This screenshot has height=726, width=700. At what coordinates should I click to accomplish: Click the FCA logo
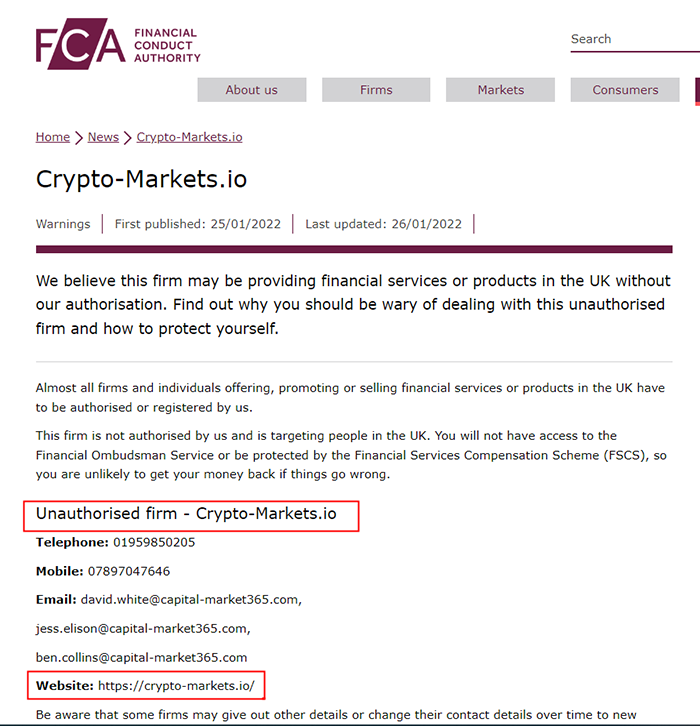[x=118, y=45]
